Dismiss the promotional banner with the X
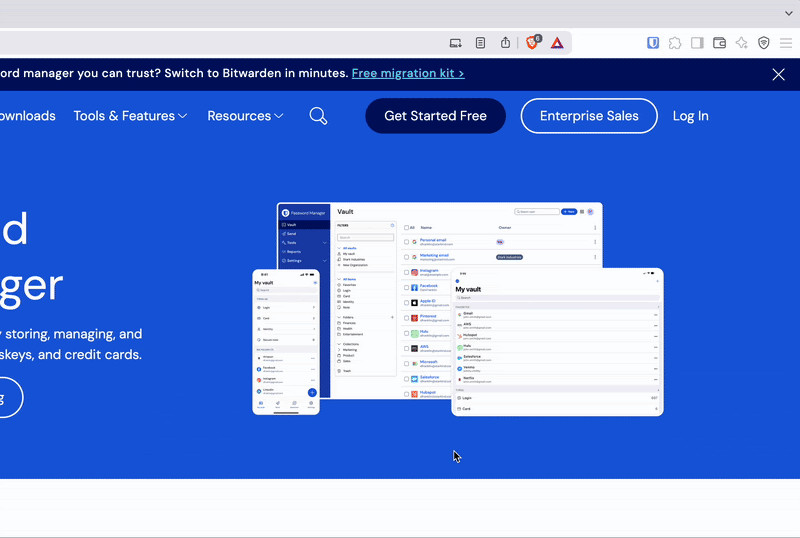This screenshot has height=538, width=800. pos(779,74)
